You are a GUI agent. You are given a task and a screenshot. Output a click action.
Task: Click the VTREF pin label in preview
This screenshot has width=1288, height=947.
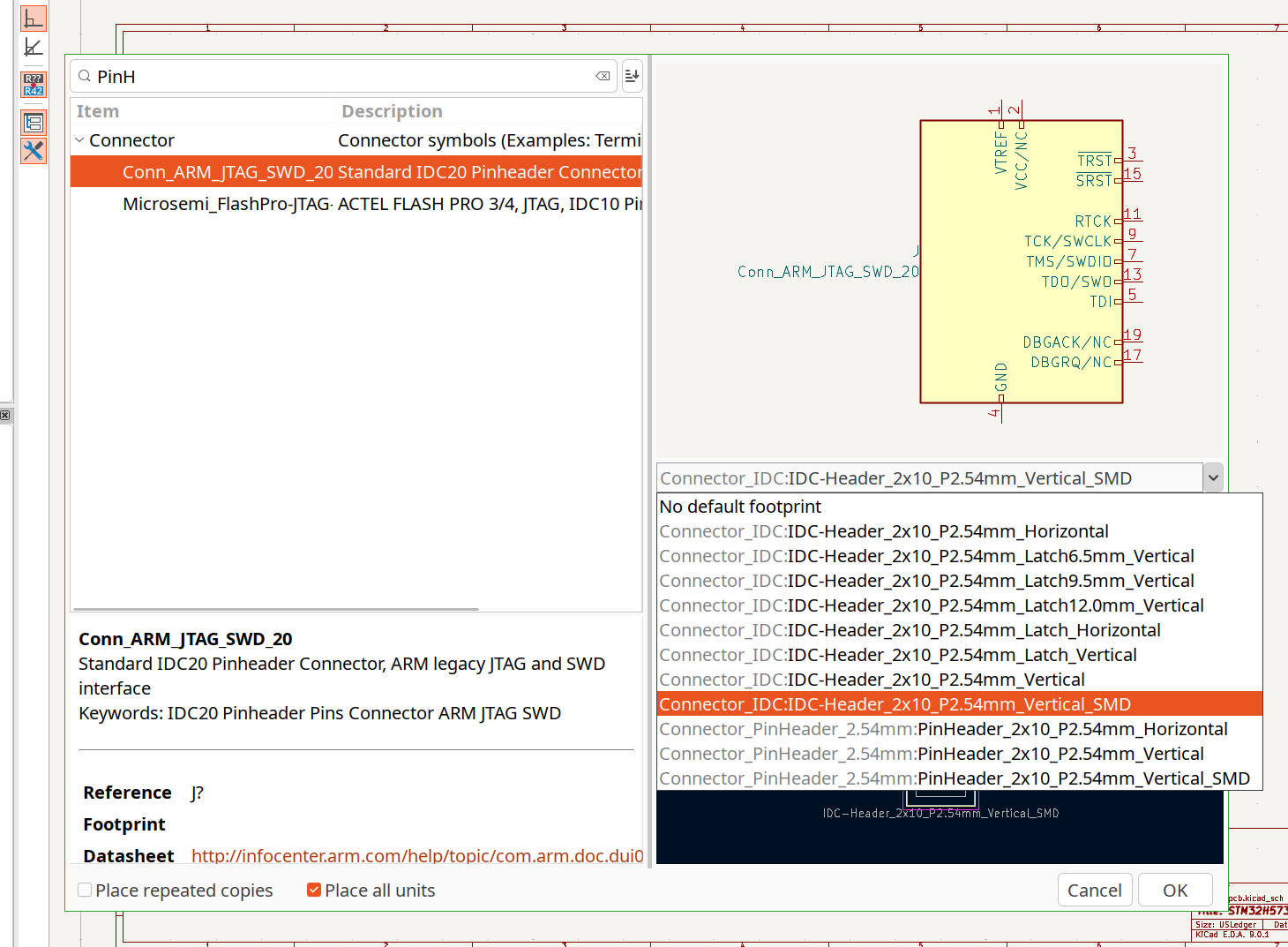[x=1000, y=152]
